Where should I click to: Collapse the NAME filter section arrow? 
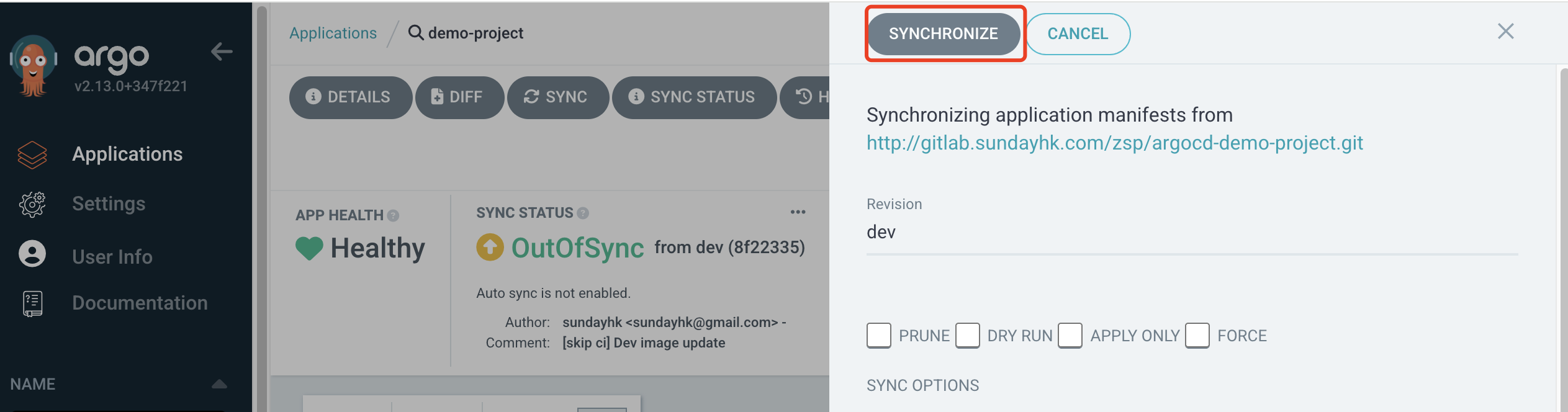[x=219, y=384]
